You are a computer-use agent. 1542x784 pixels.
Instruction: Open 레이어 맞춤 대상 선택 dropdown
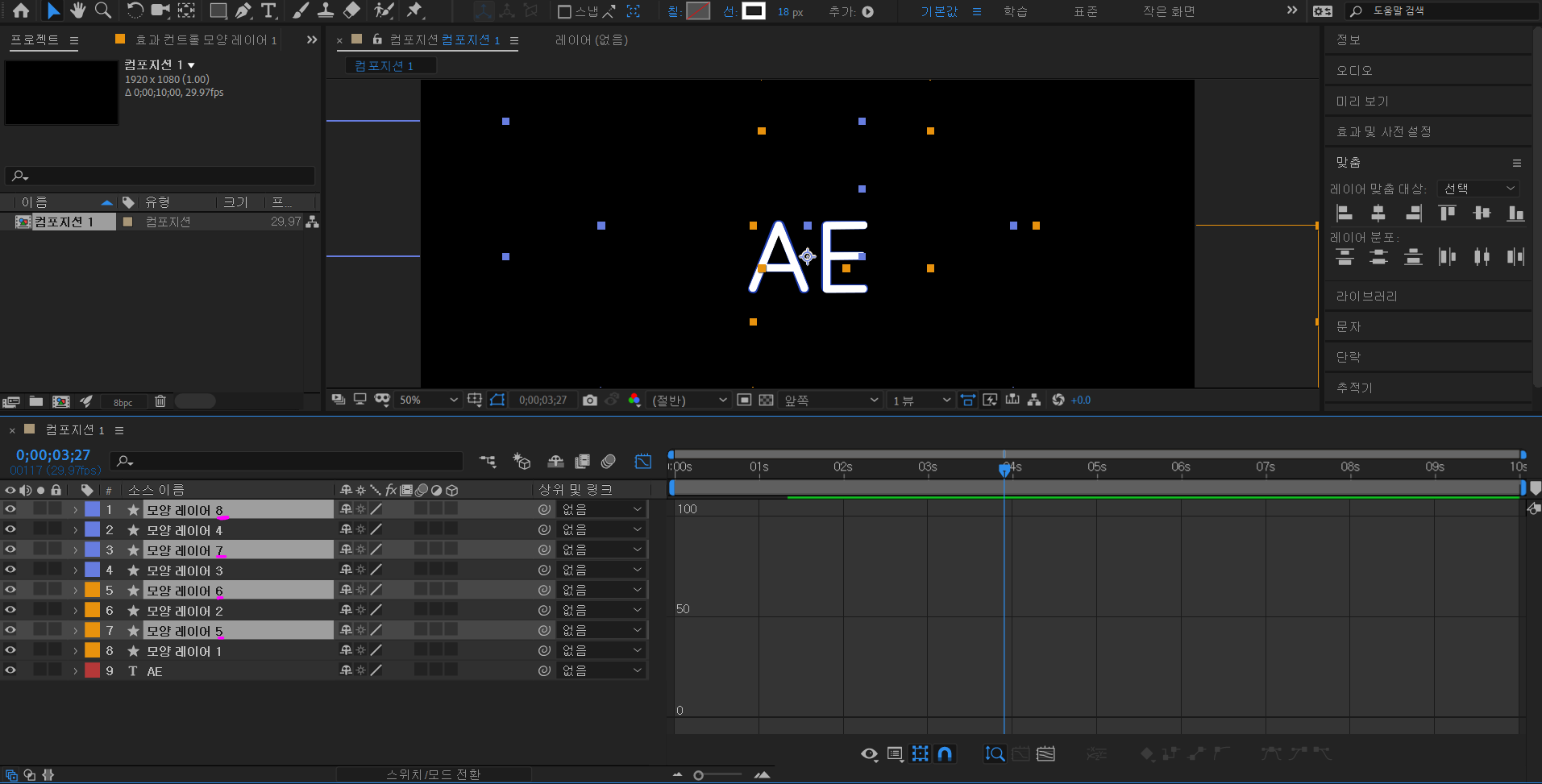point(1479,189)
